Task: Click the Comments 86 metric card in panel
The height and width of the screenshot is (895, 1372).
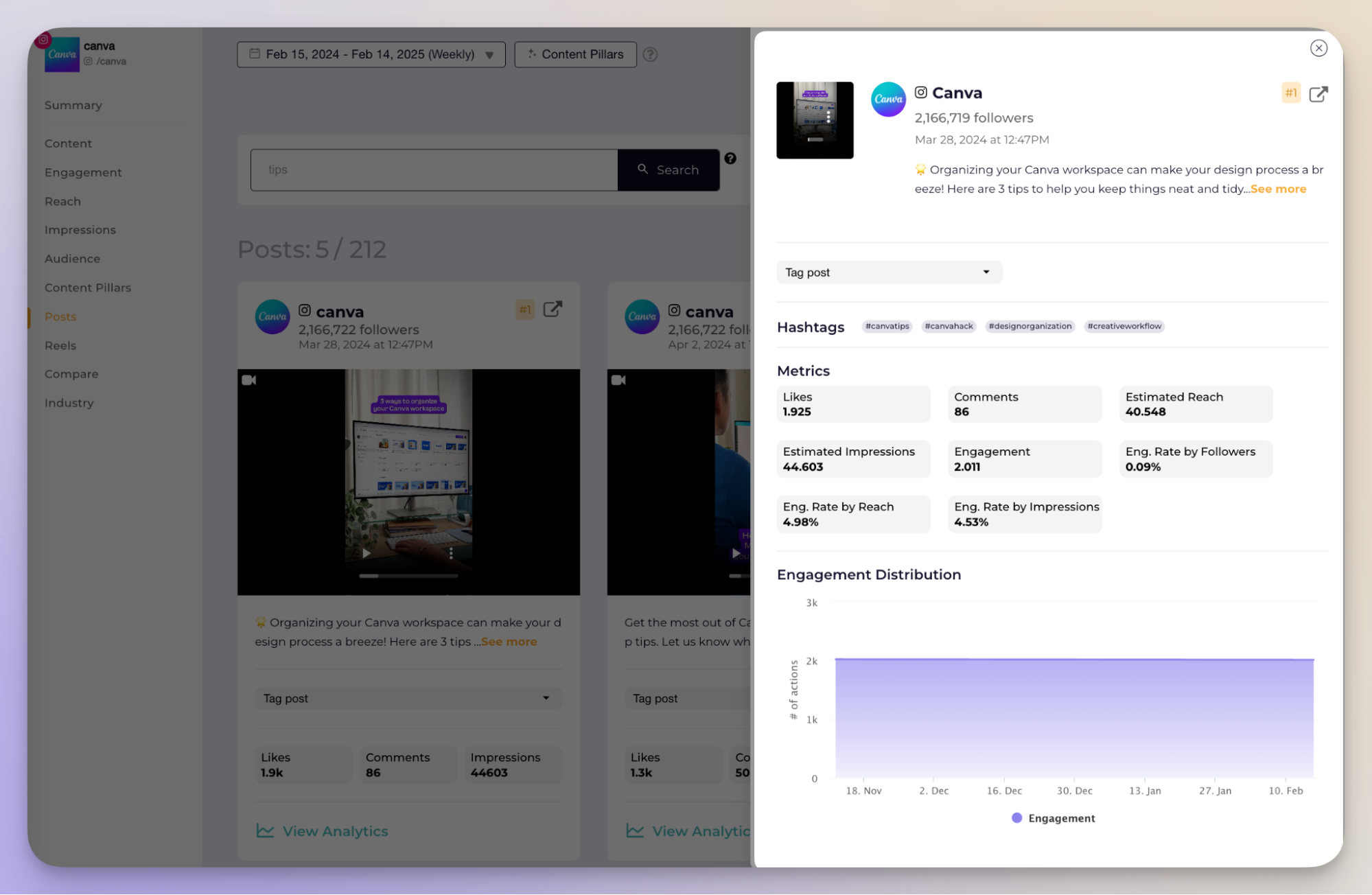Action: (1024, 404)
